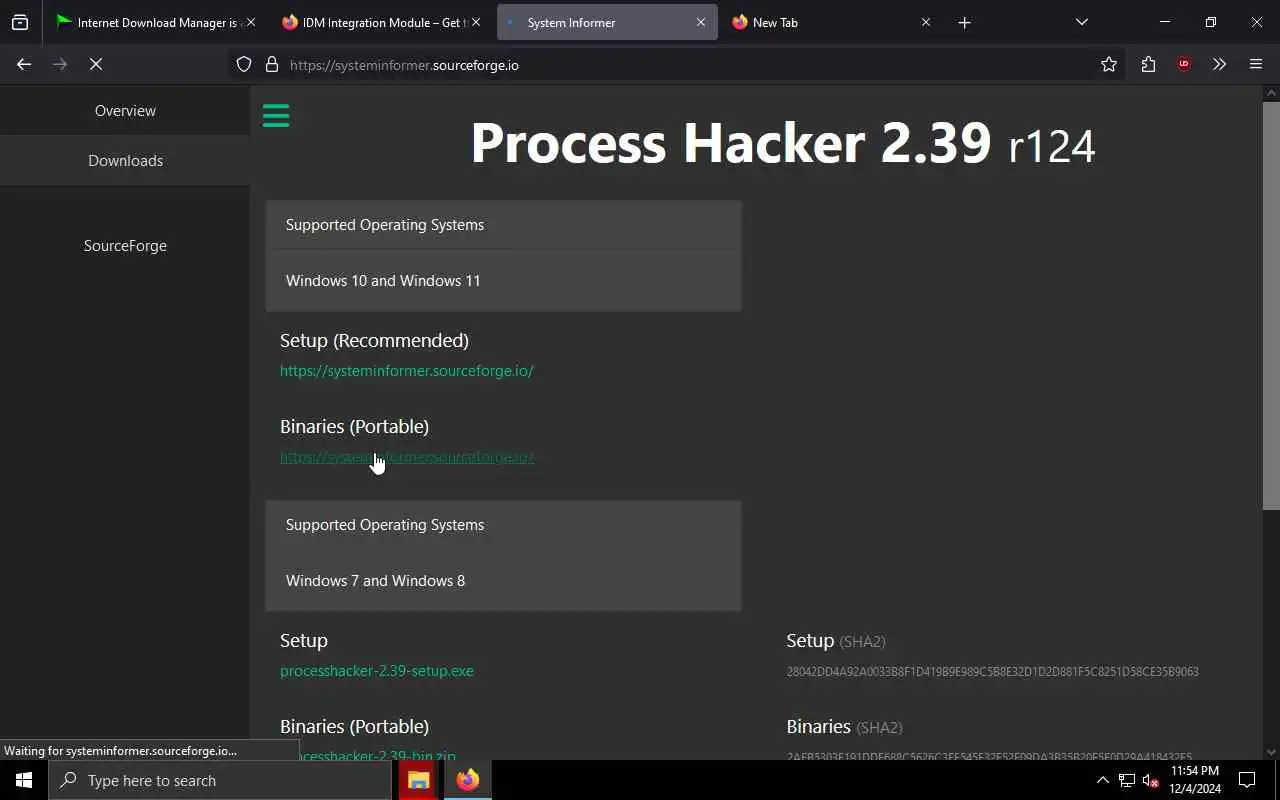Show more toolbar tools chevrons
Screen dimensions: 1280x800
pyautogui.click(x=1219, y=64)
